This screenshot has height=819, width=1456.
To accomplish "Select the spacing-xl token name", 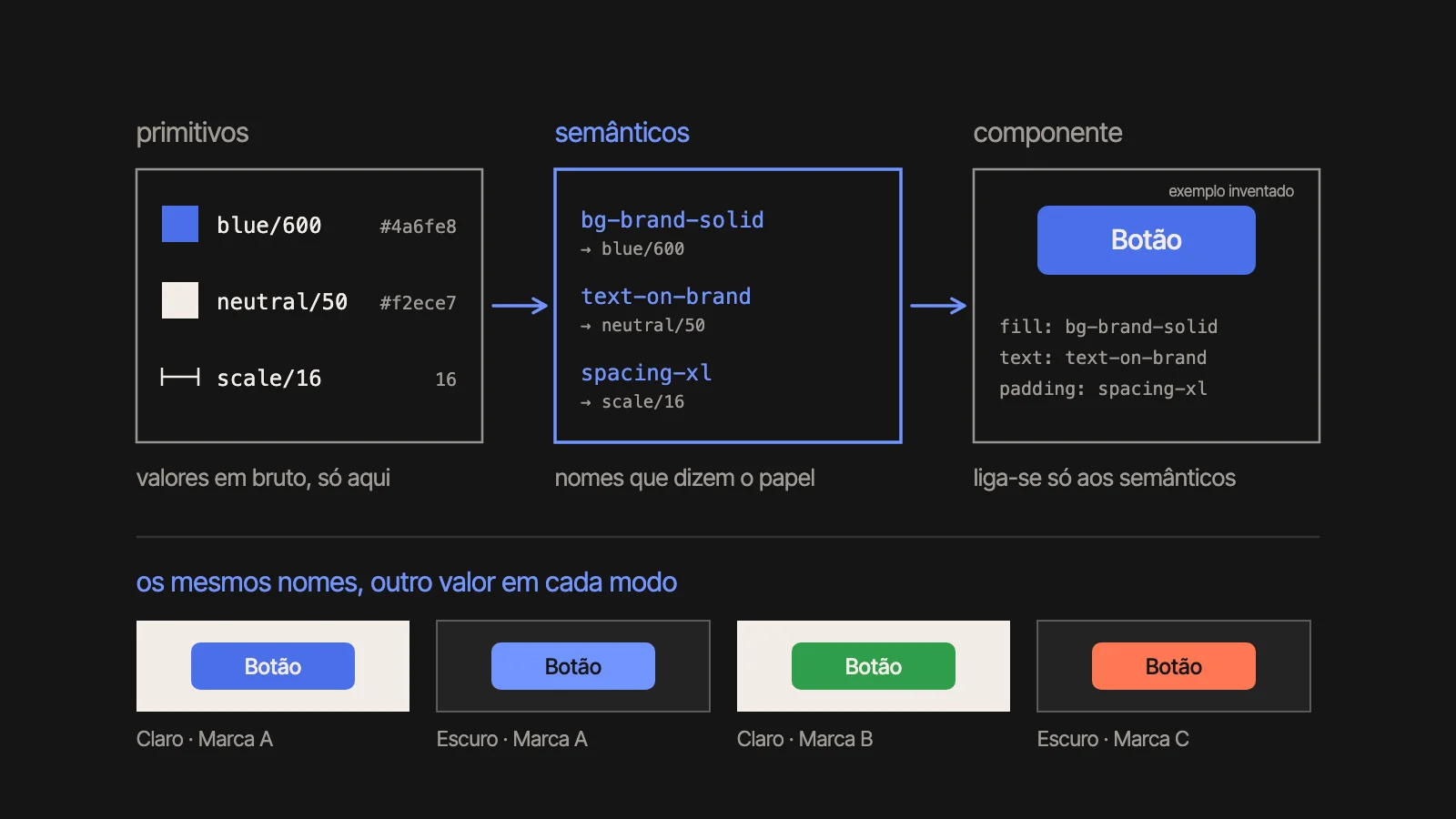I will tap(646, 373).
